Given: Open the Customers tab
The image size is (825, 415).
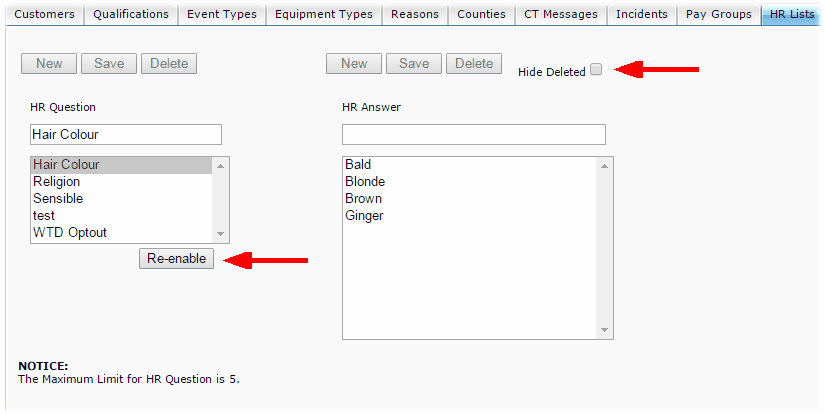Looking at the screenshot, I should pos(44,14).
